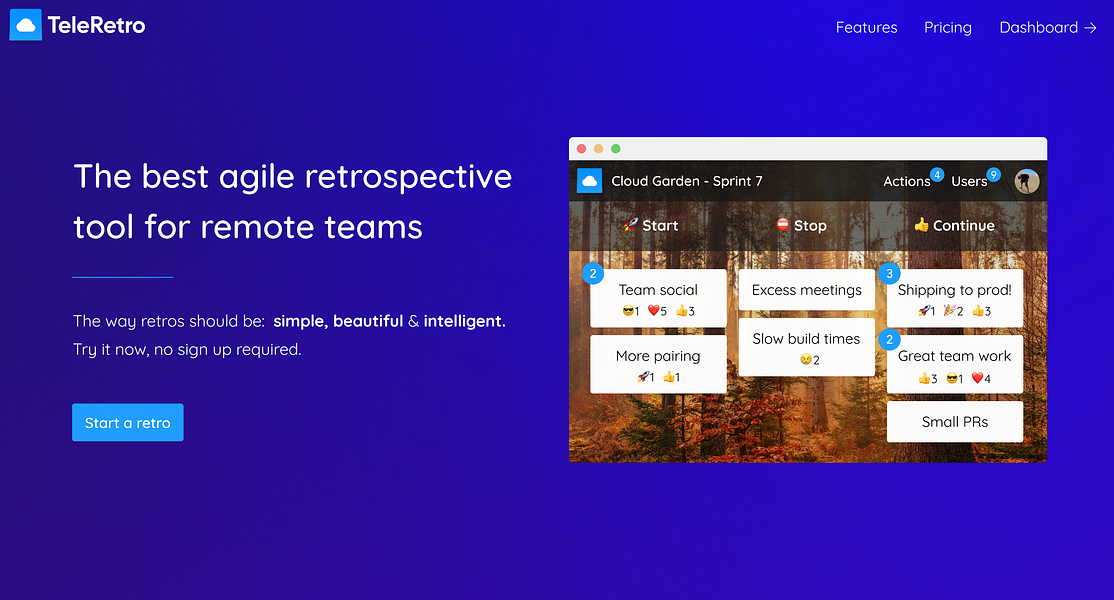Click the blue badge 2 on Team social

[593, 273]
